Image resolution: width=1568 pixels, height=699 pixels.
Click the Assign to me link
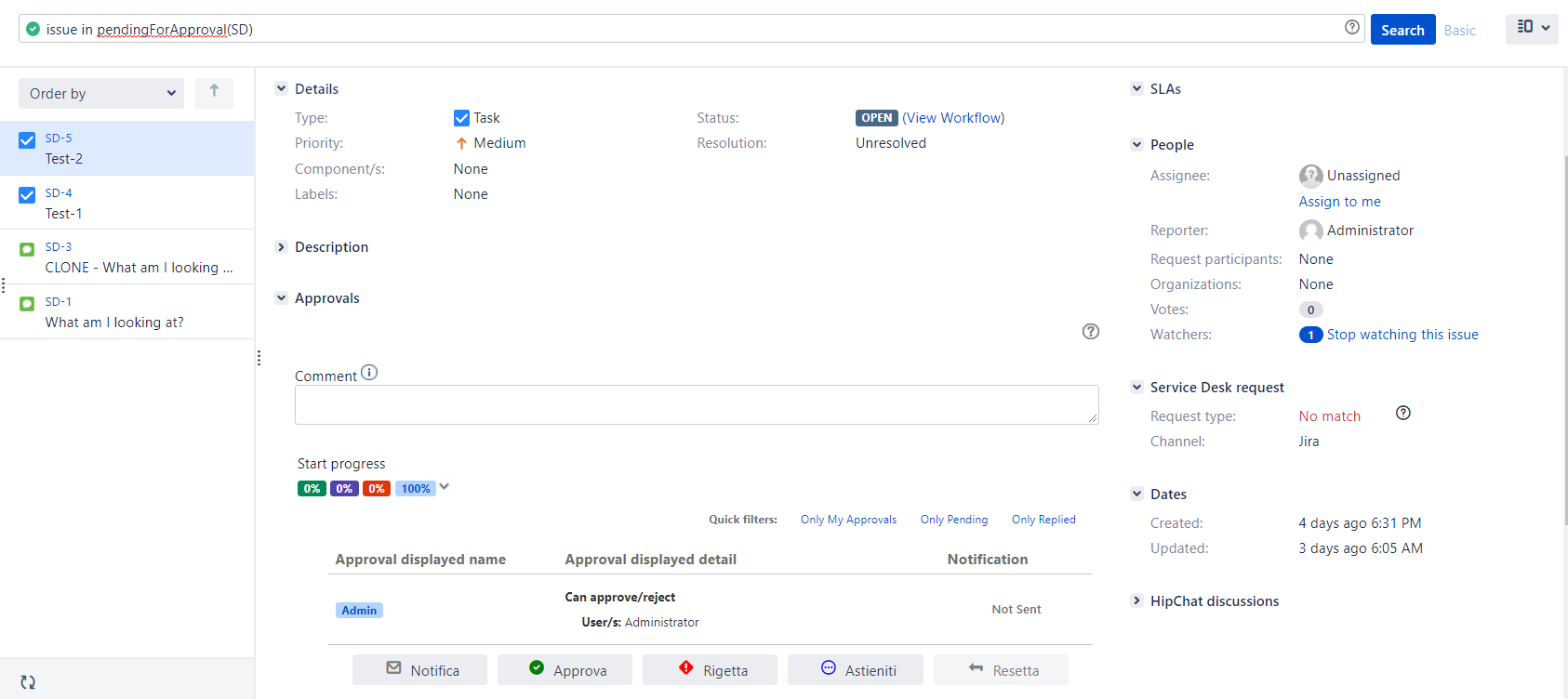click(1339, 202)
